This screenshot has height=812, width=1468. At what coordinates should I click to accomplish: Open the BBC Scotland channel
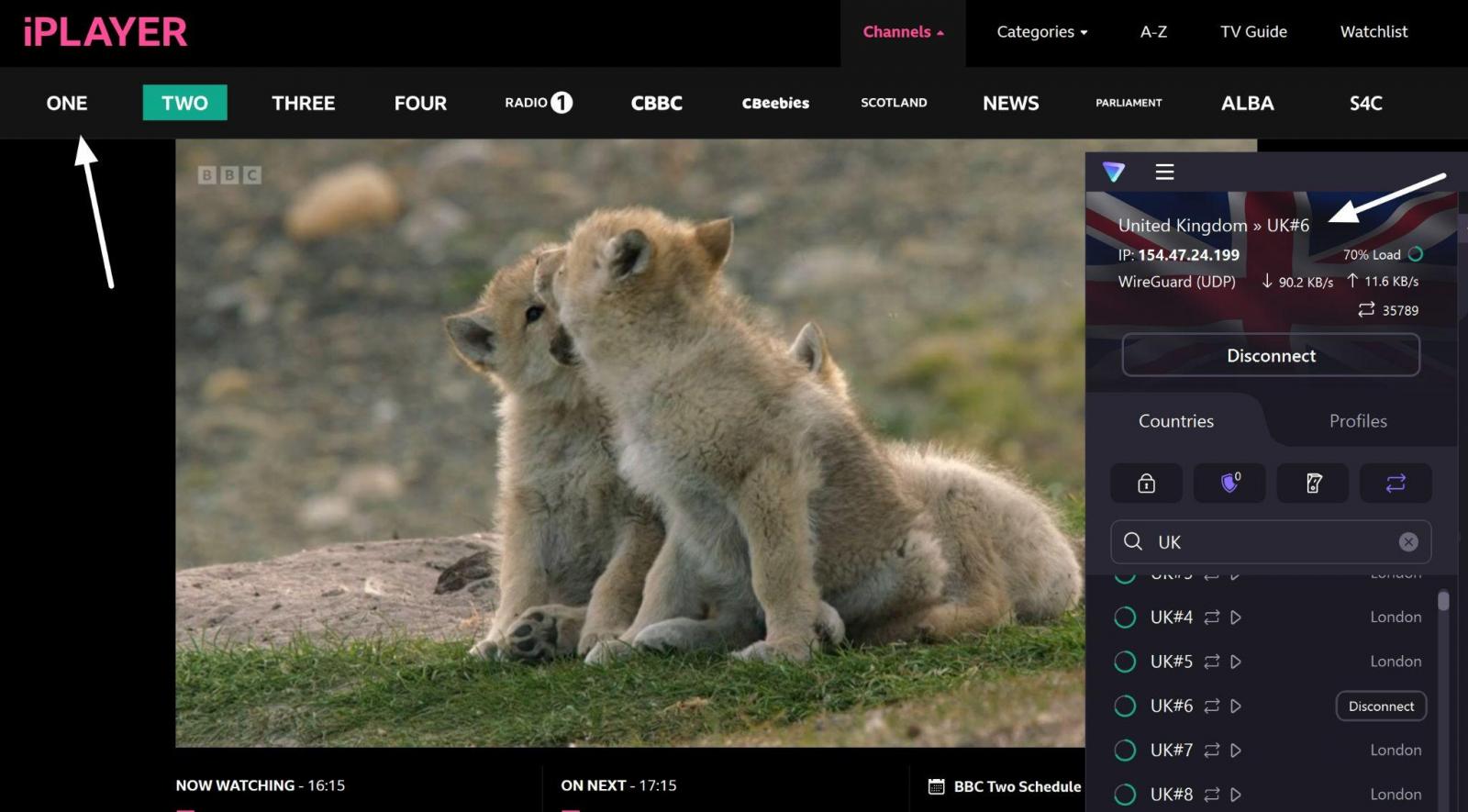pos(894,103)
